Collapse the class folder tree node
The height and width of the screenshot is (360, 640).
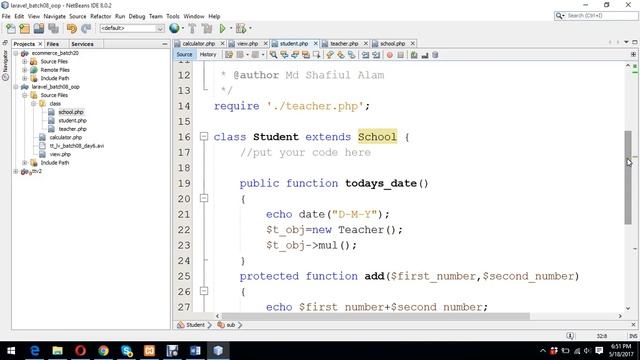click(x=33, y=104)
